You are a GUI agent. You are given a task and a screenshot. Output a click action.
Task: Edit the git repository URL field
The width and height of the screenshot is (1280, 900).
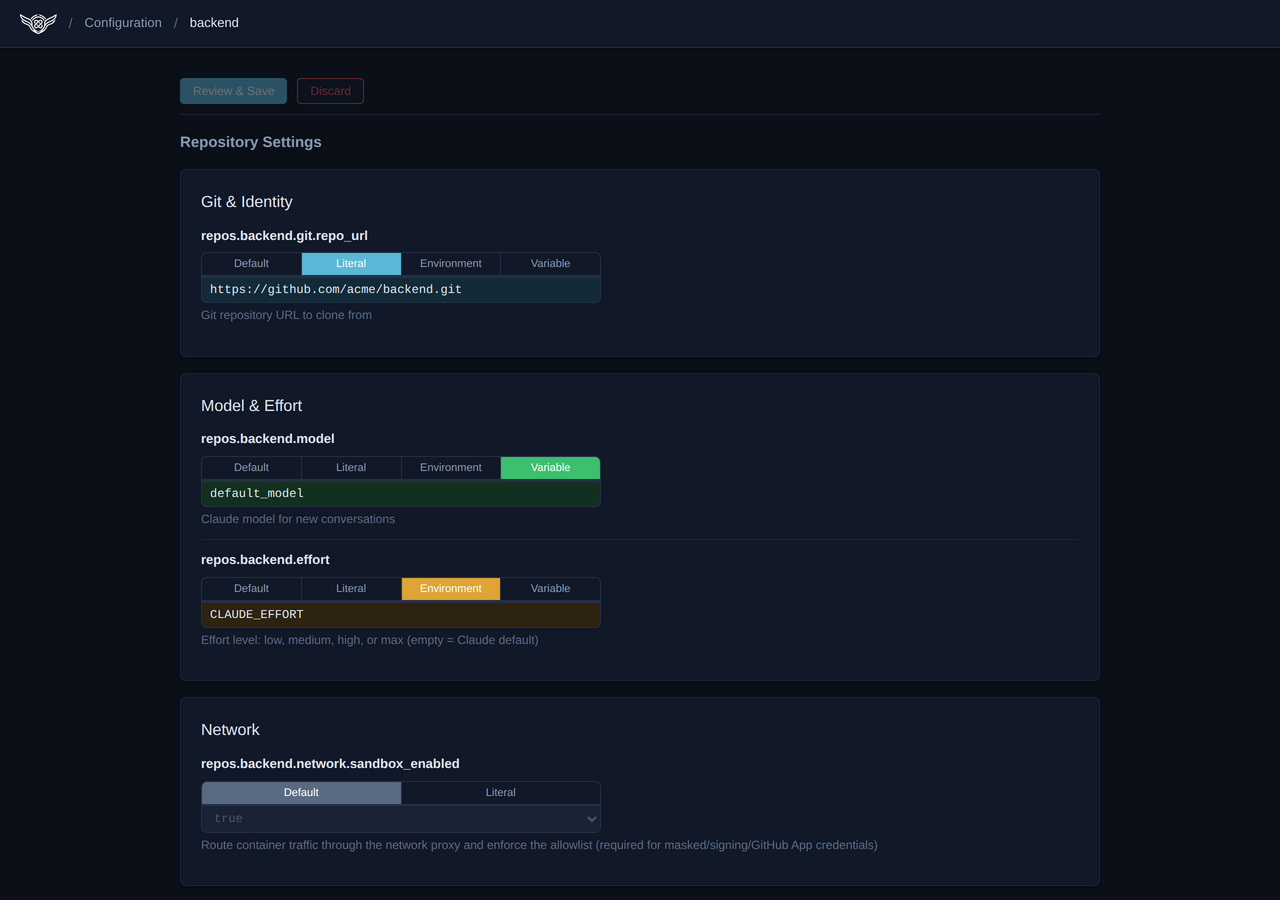click(400, 290)
